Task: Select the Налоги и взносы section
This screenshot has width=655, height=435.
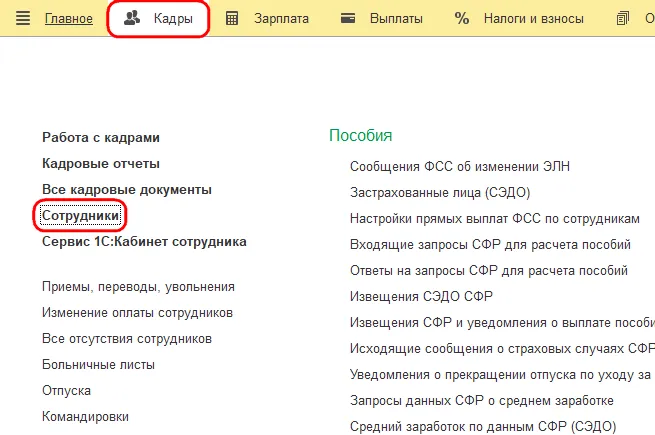Action: (533, 18)
